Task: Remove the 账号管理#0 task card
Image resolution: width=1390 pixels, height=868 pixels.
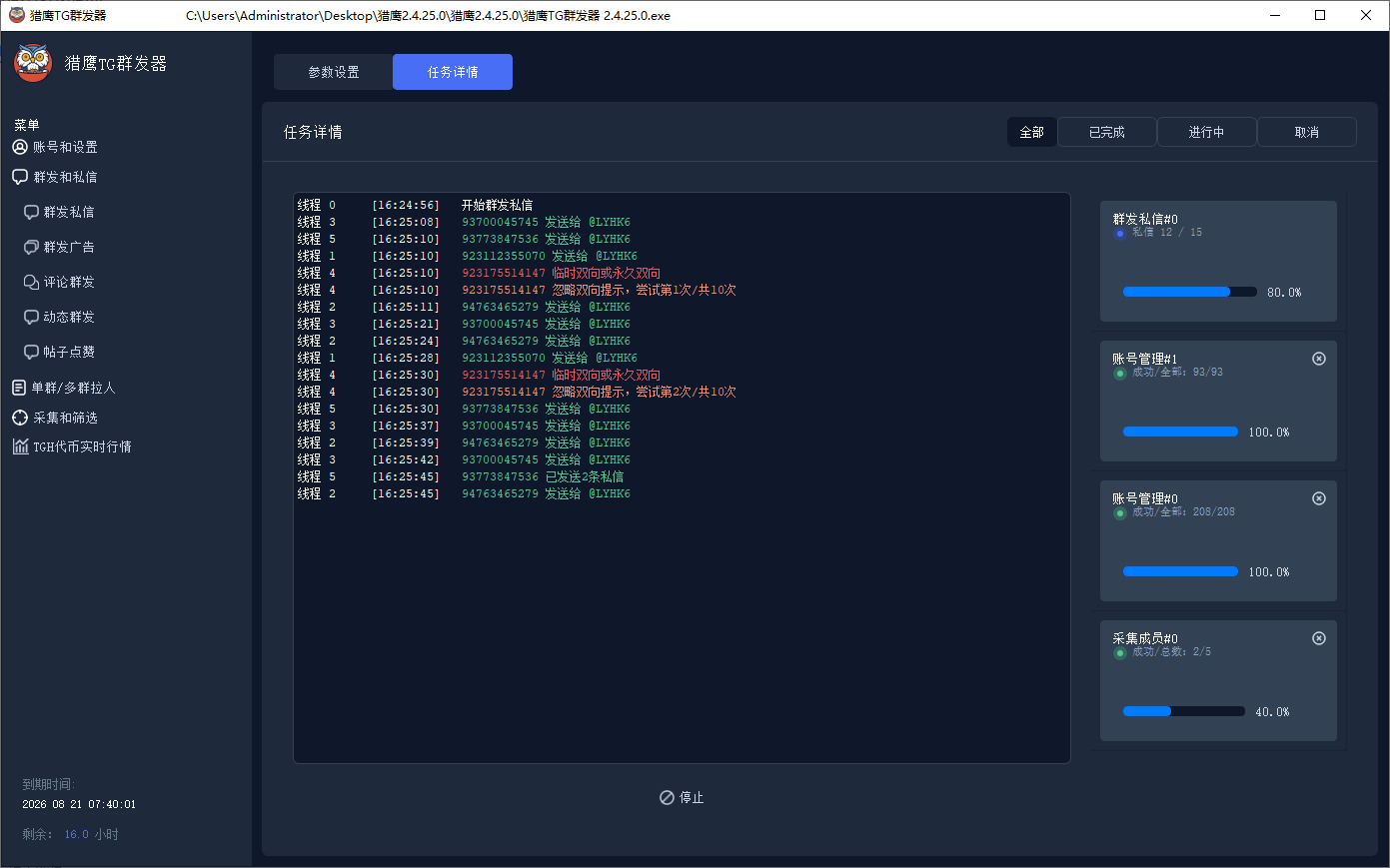Action: [x=1319, y=498]
